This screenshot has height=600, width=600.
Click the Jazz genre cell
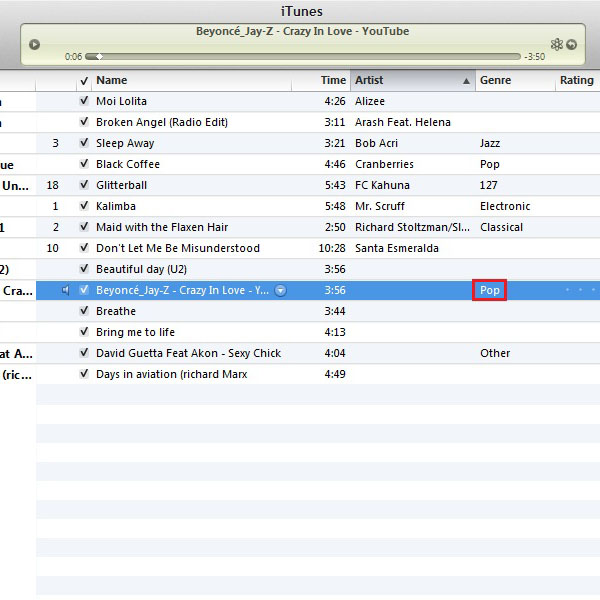pyautogui.click(x=490, y=143)
